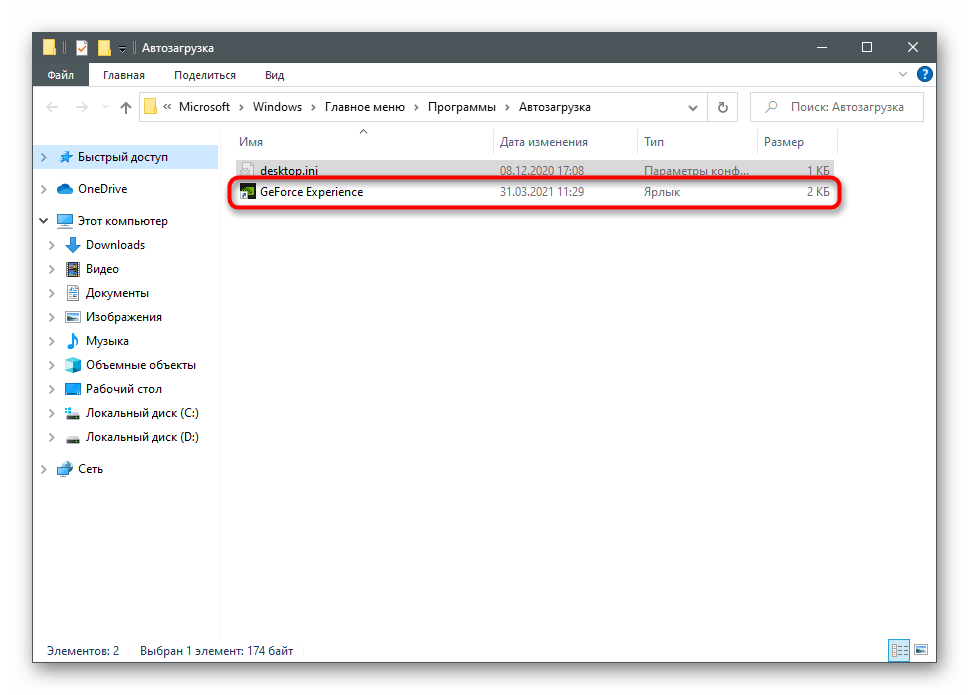
Task: Open the Файл menu tab
Action: click(59, 75)
